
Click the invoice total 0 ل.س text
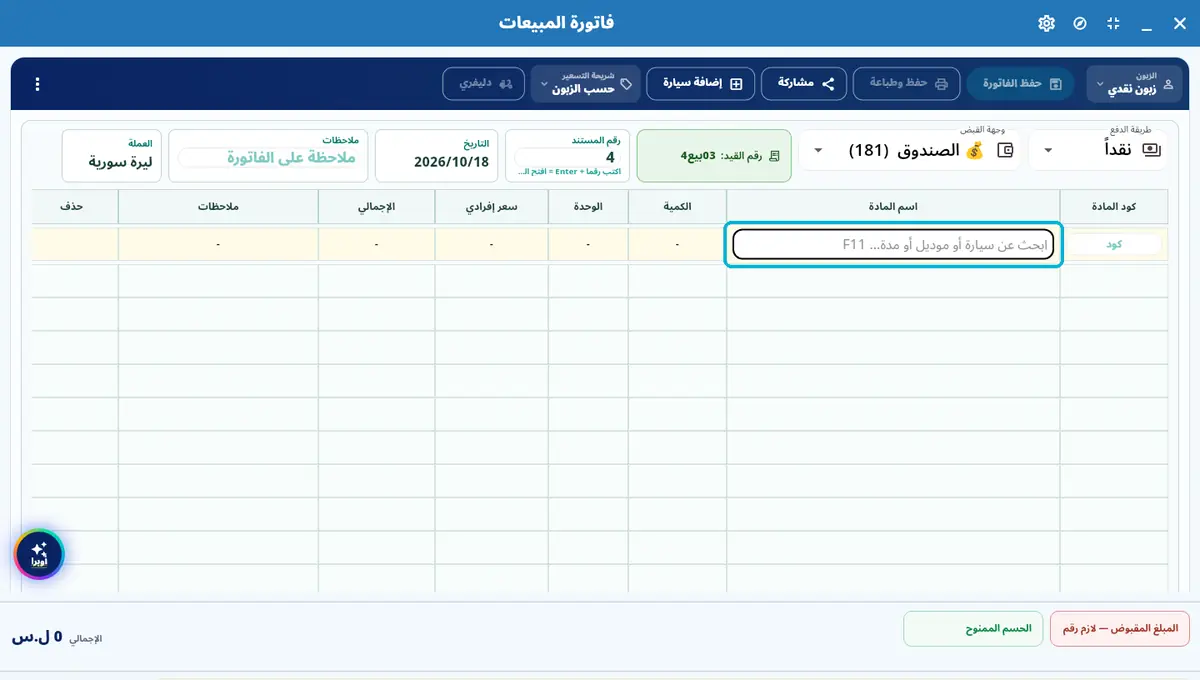pyautogui.click(x=37, y=637)
